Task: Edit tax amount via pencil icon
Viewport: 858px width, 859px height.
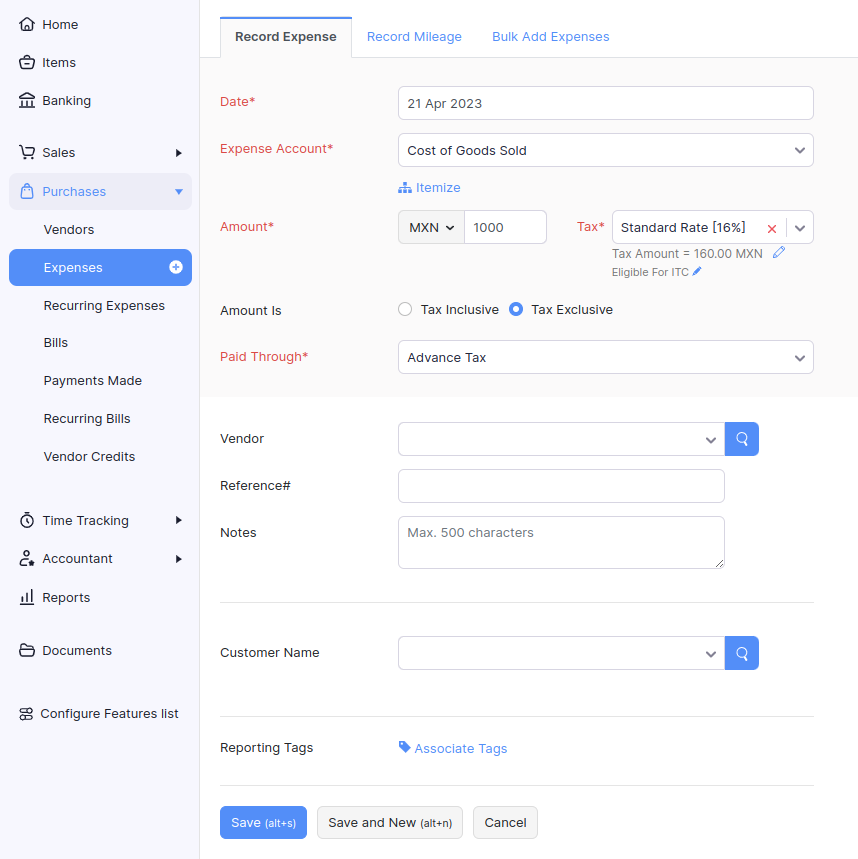Action: click(x=779, y=253)
